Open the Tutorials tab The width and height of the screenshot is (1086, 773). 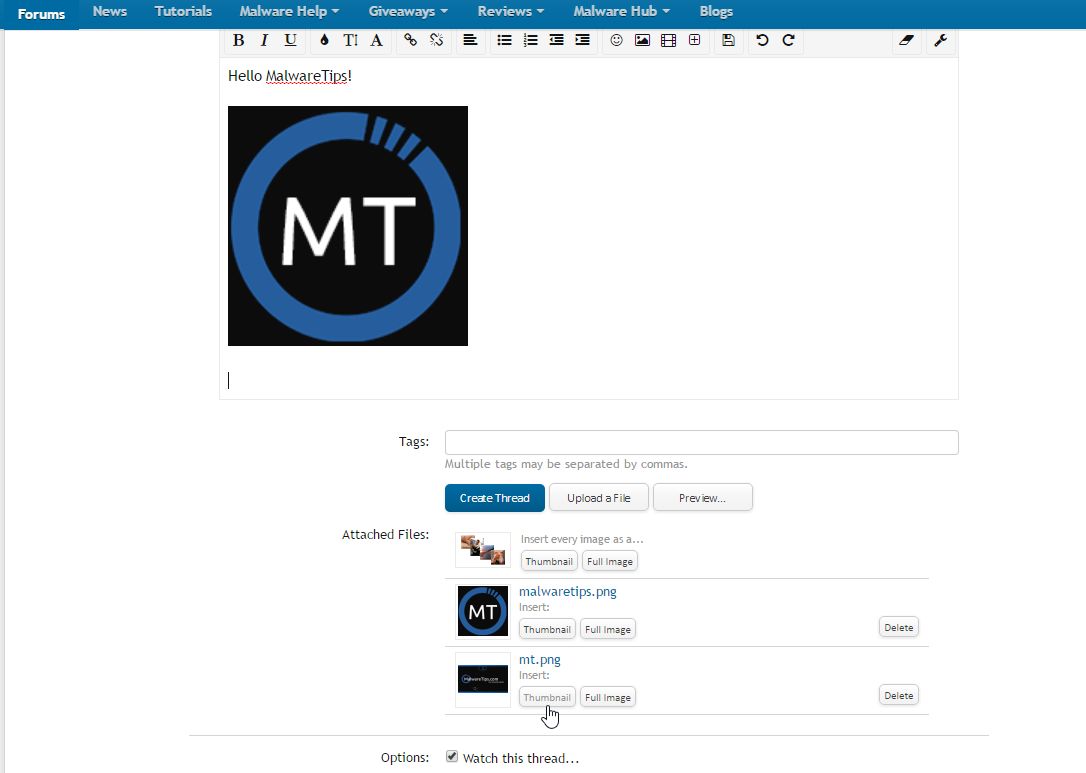(x=183, y=11)
